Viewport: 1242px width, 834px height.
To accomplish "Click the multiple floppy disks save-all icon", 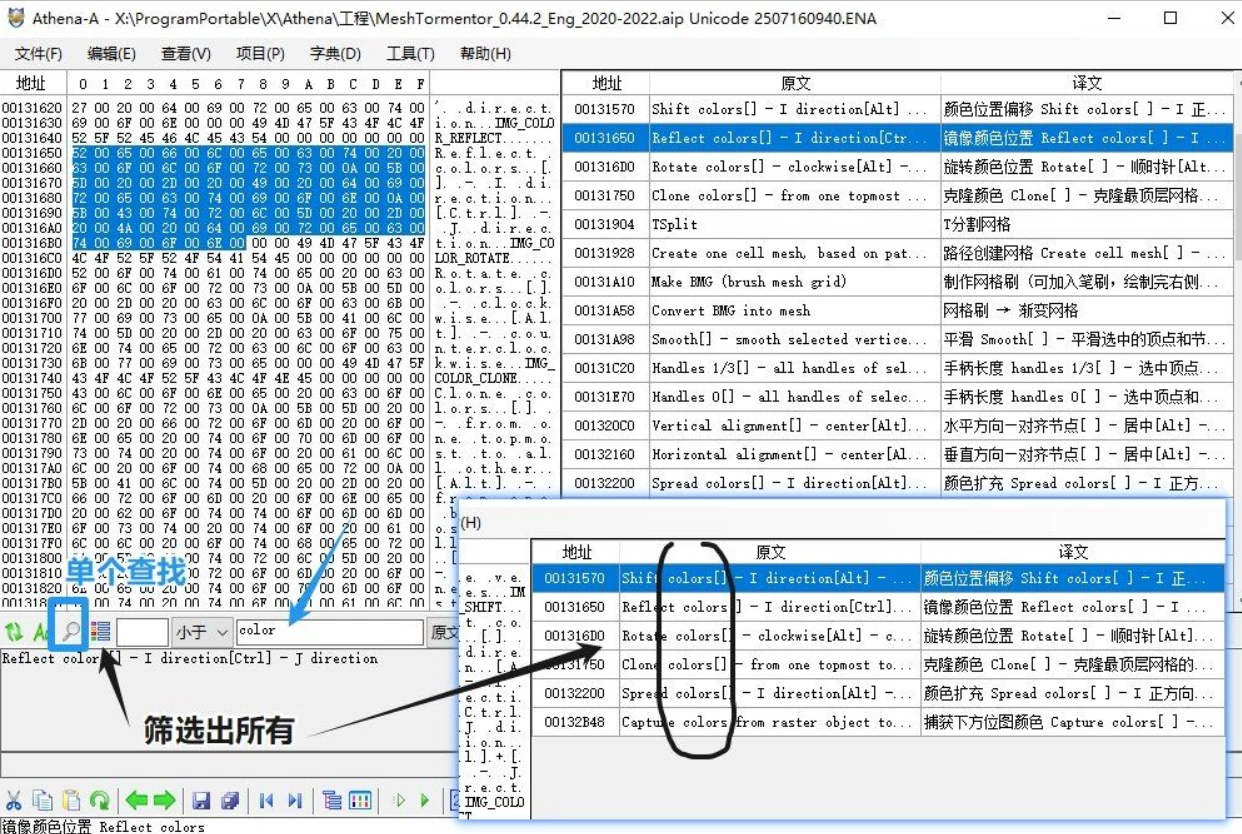I will pos(230,800).
